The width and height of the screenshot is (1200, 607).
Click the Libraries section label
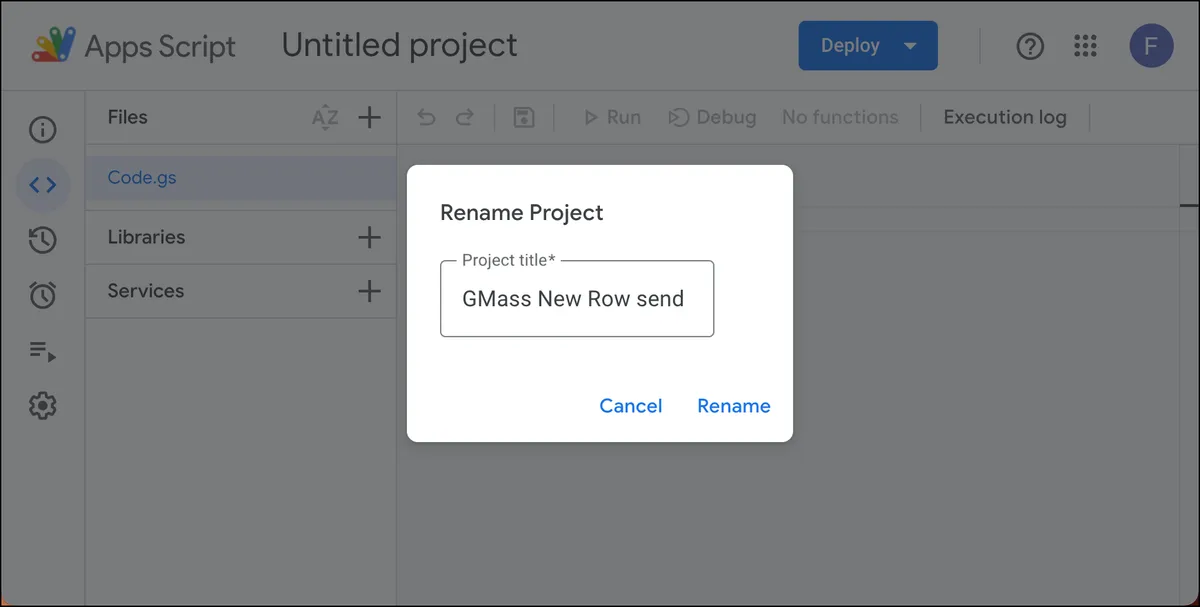click(x=146, y=237)
